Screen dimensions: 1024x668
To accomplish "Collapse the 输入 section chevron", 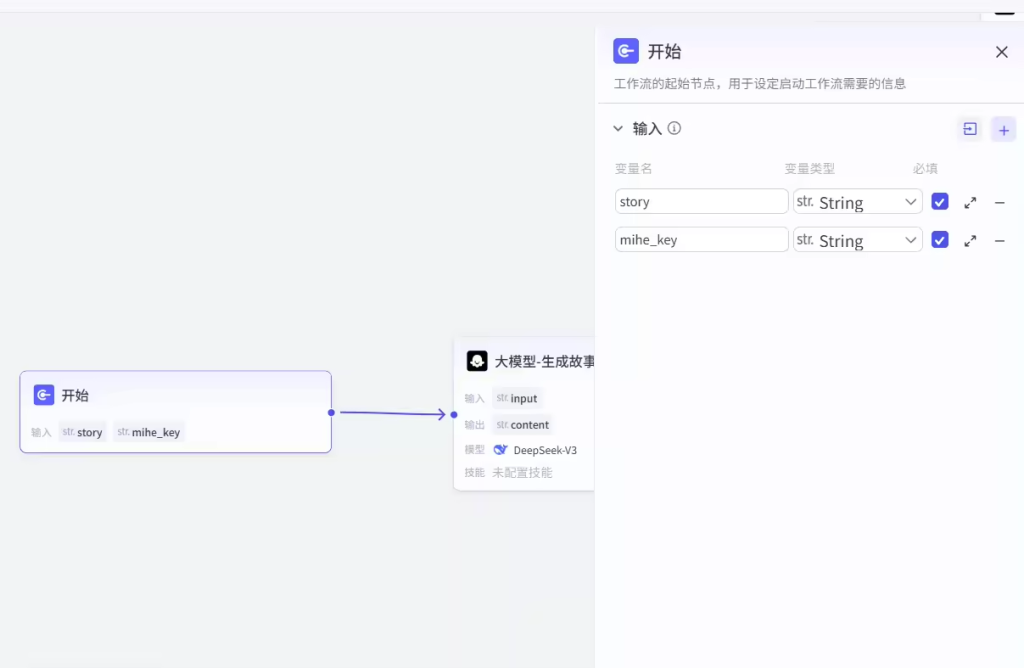I will point(618,129).
